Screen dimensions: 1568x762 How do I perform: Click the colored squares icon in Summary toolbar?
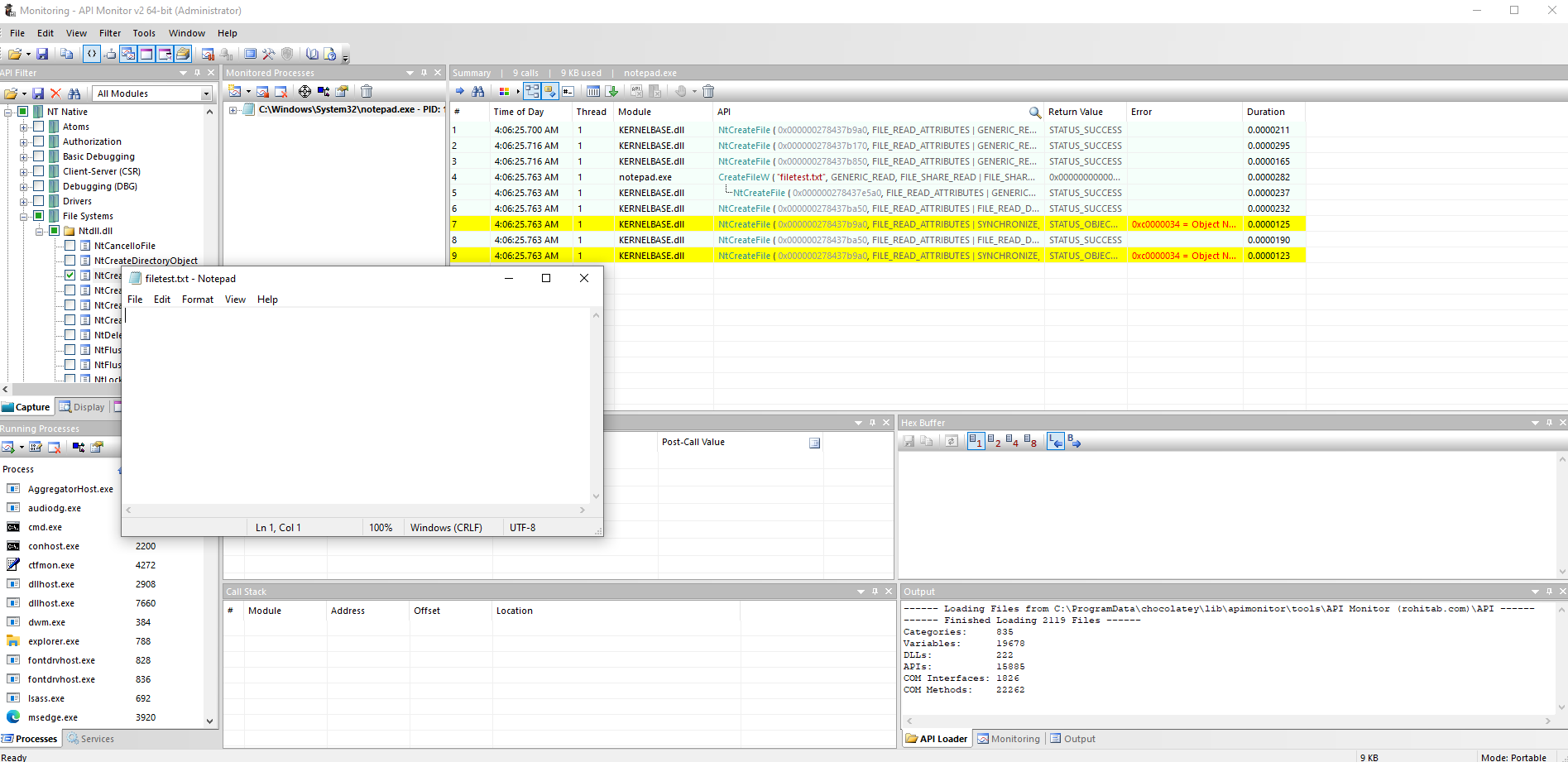[504, 92]
